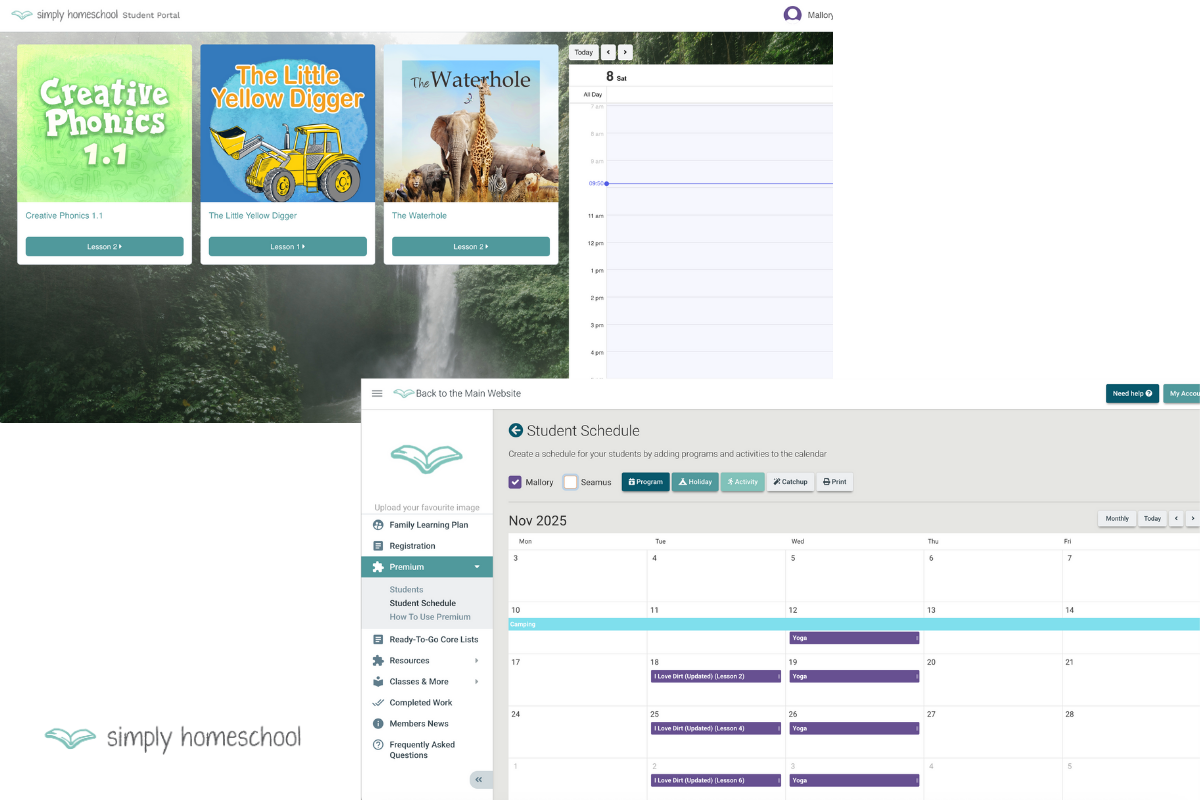Image resolution: width=1200 pixels, height=800 pixels.
Task: Open The Little Yellow Digger cover thumbnail
Action: (287, 123)
